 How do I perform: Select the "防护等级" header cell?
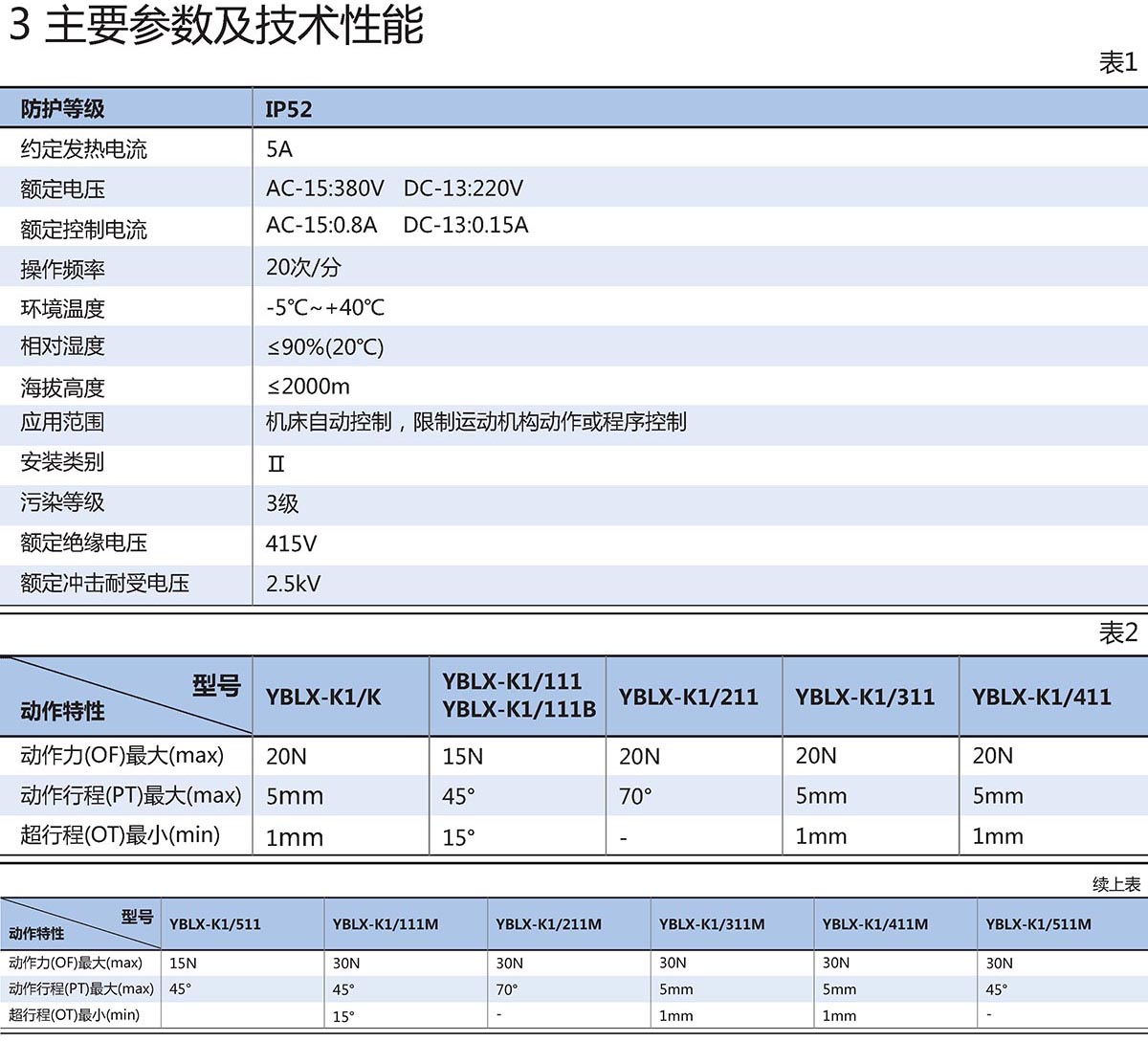(x=63, y=109)
